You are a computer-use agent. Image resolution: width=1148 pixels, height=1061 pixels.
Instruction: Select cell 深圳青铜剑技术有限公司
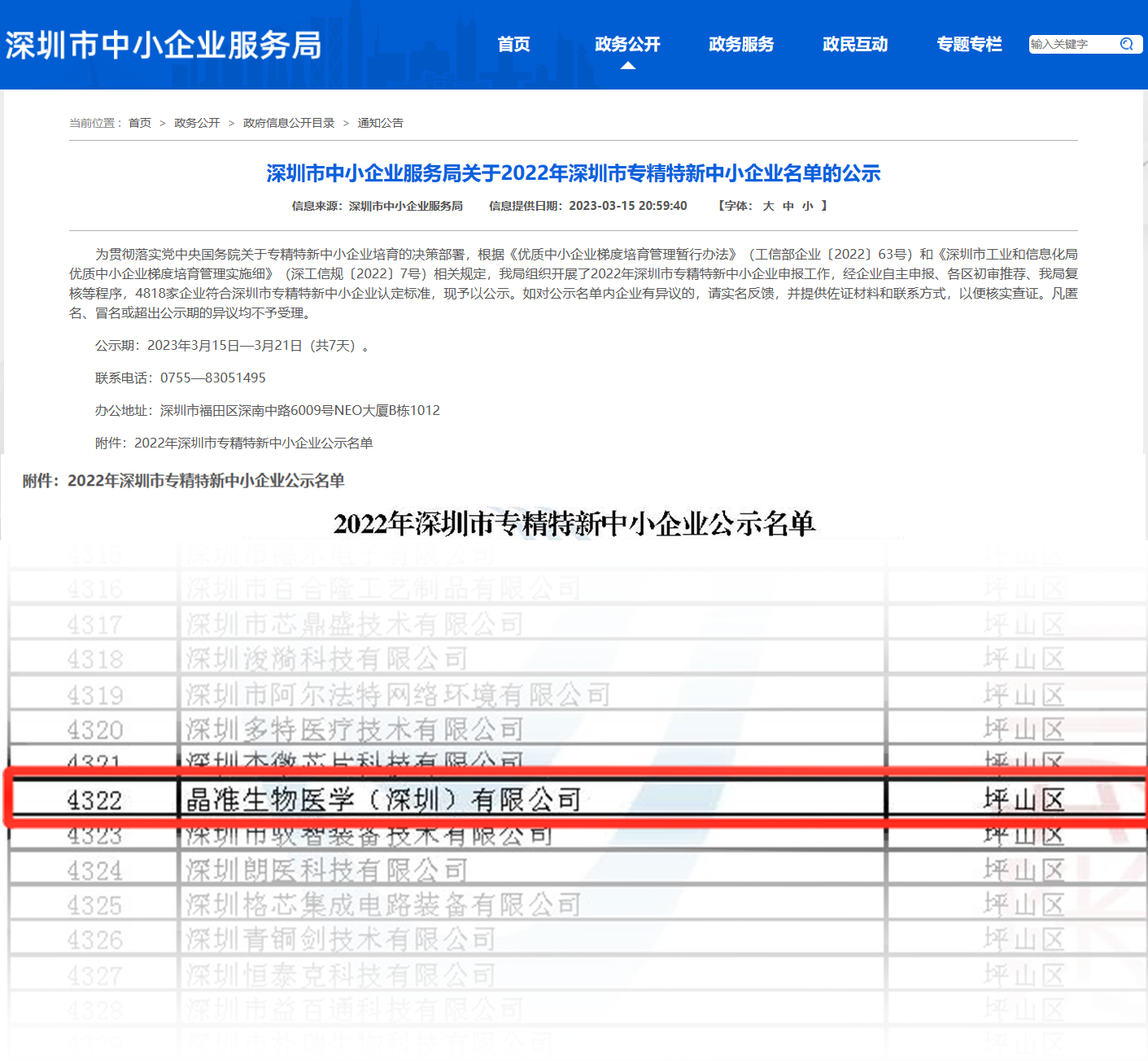point(532,940)
